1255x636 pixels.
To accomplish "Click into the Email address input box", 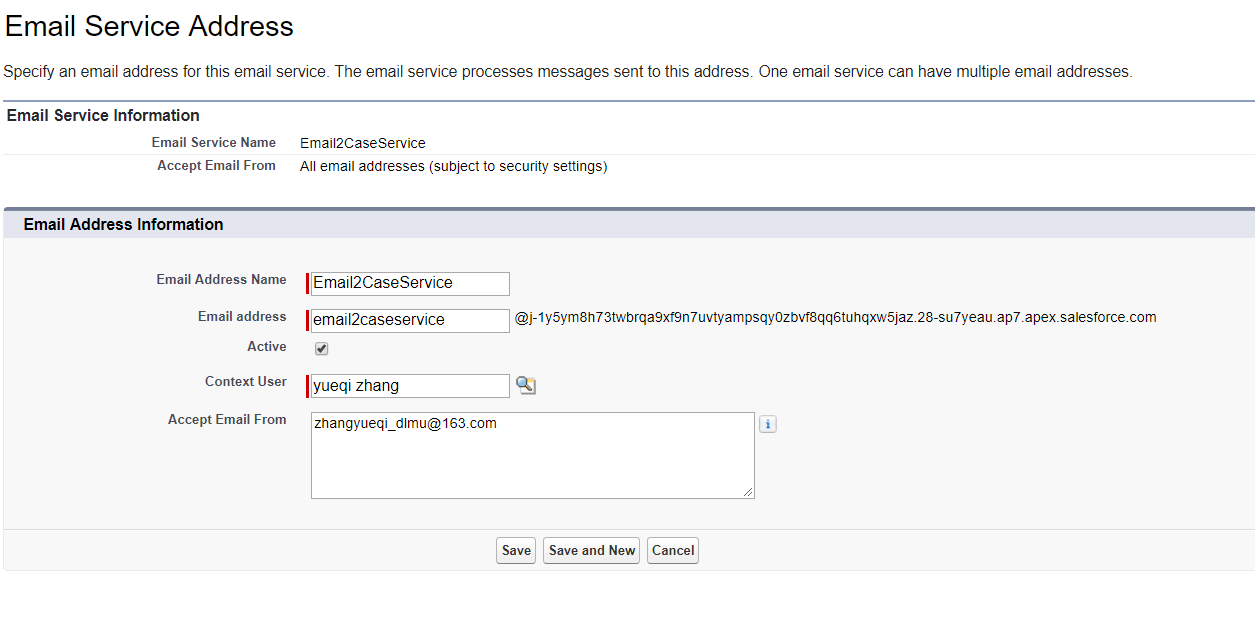I will coord(410,320).
